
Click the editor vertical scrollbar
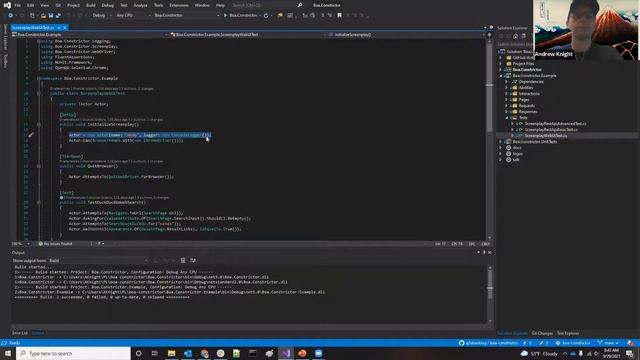(x=489, y=139)
